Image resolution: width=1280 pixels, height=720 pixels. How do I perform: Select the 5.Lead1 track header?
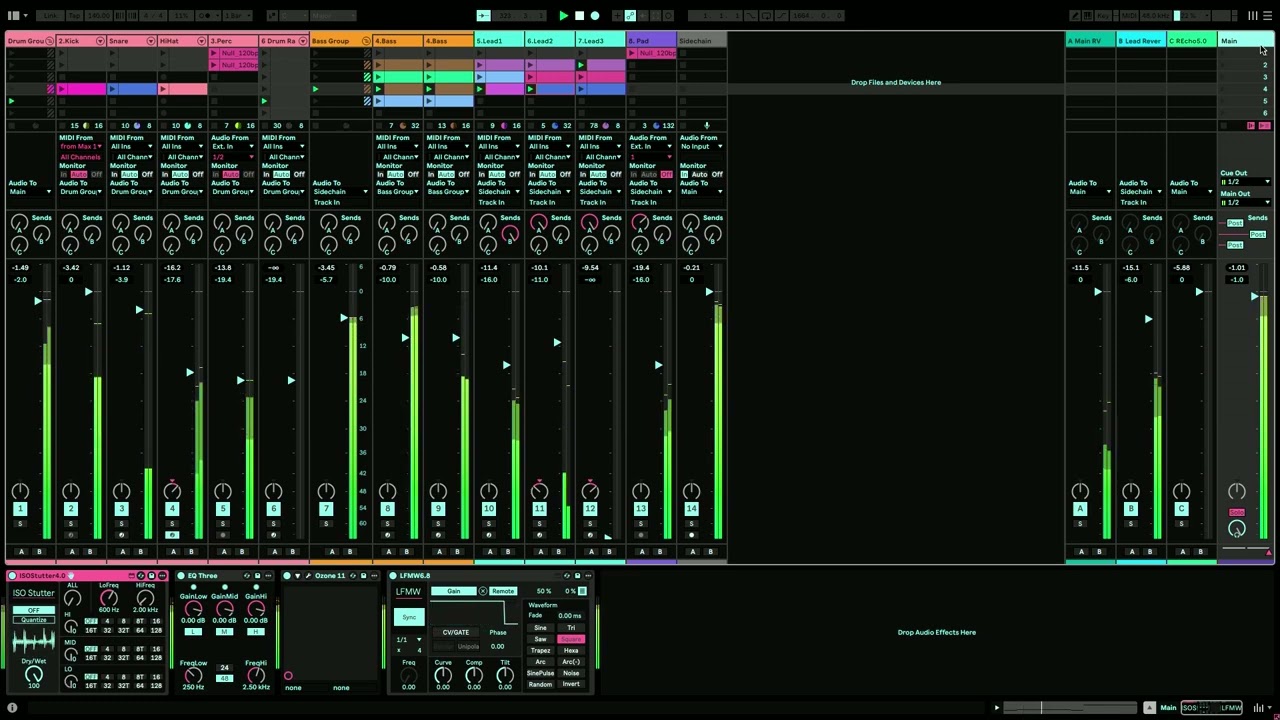(x=500, y=41)
